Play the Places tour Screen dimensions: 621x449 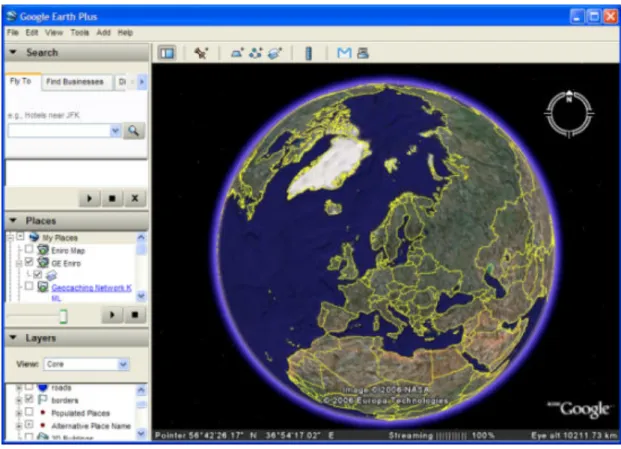point(112,315)
